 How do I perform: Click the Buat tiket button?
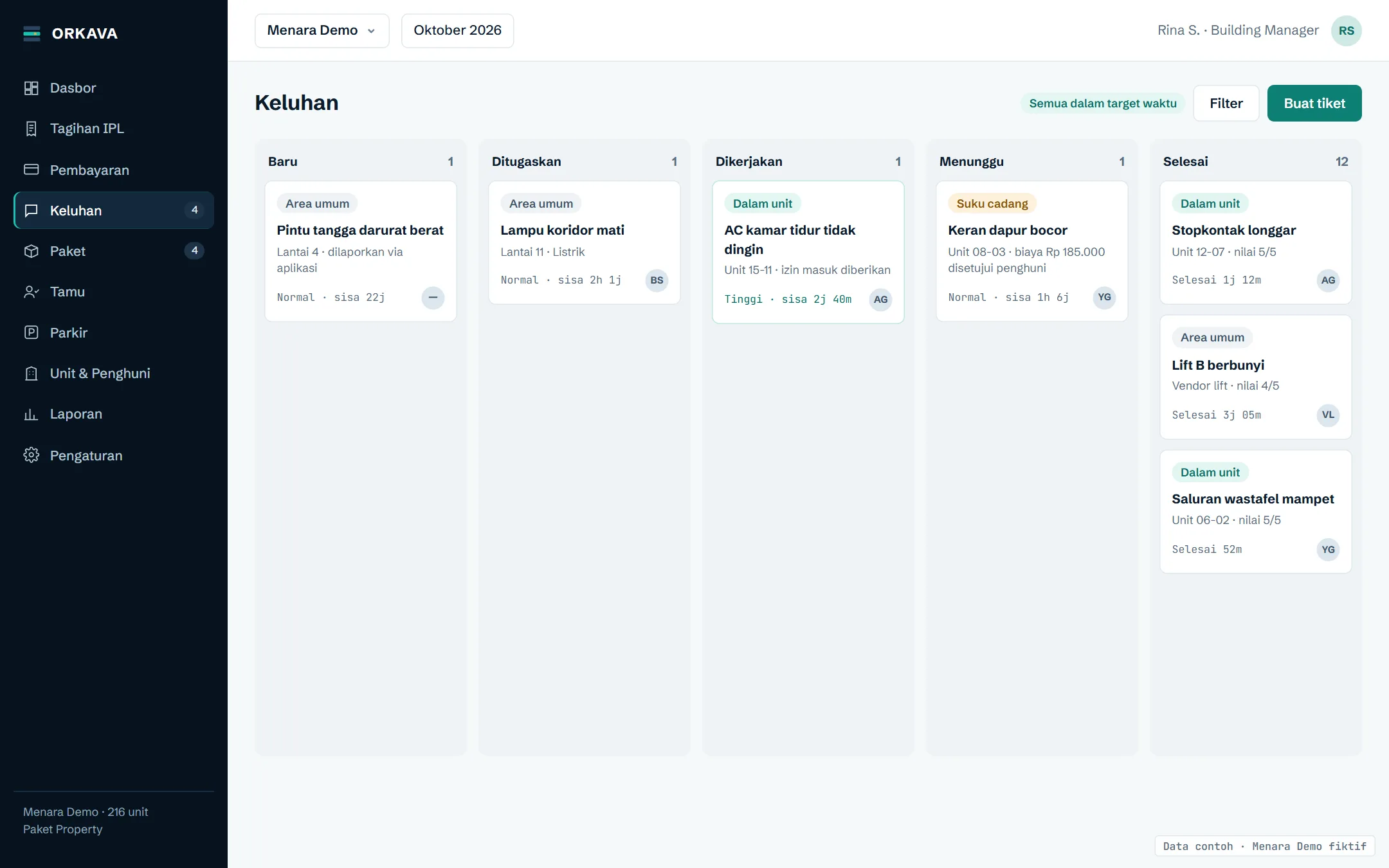tap(1314, 104)
